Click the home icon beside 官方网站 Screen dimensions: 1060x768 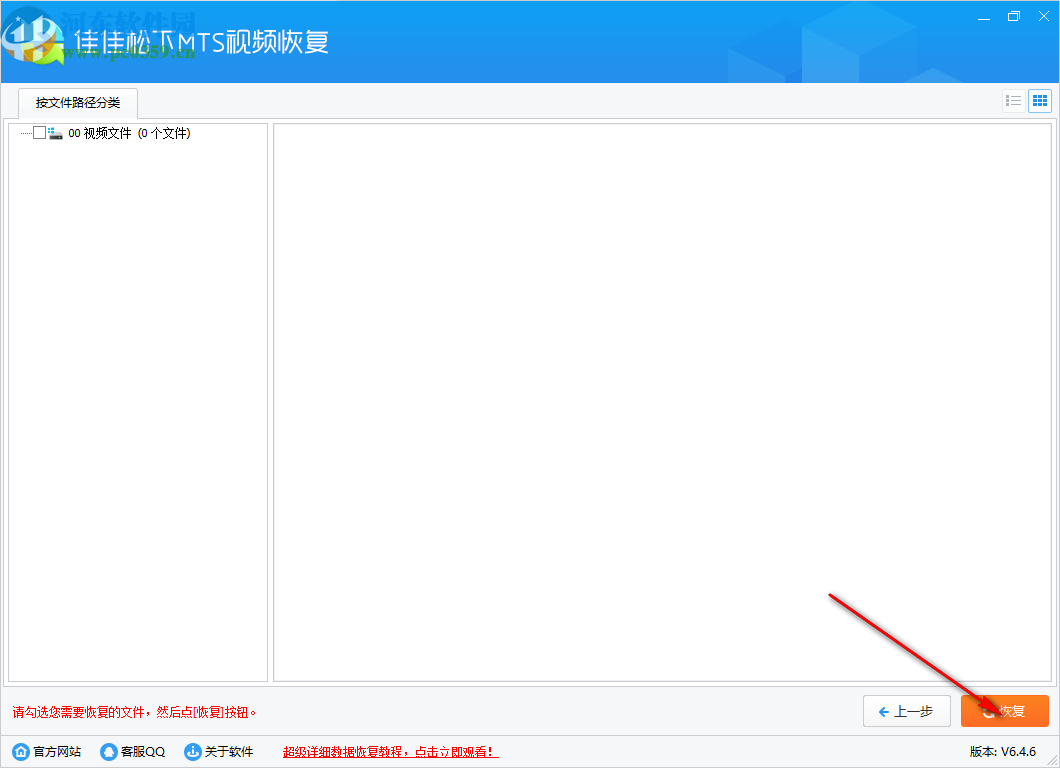point(22,751)
